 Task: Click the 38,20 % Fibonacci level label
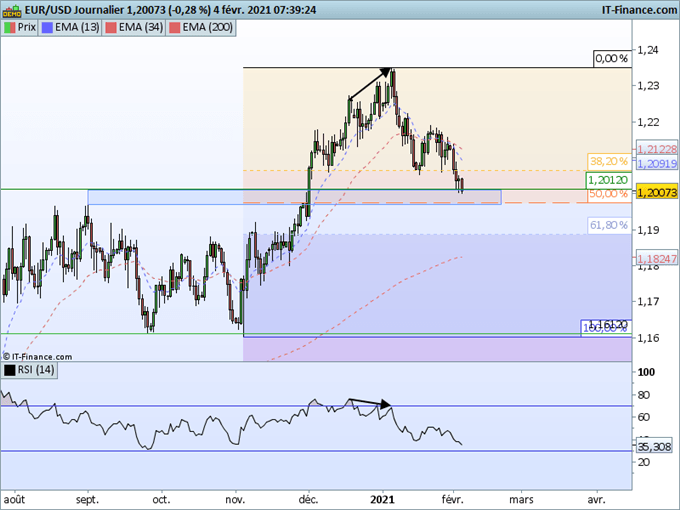tap(609, 161)
